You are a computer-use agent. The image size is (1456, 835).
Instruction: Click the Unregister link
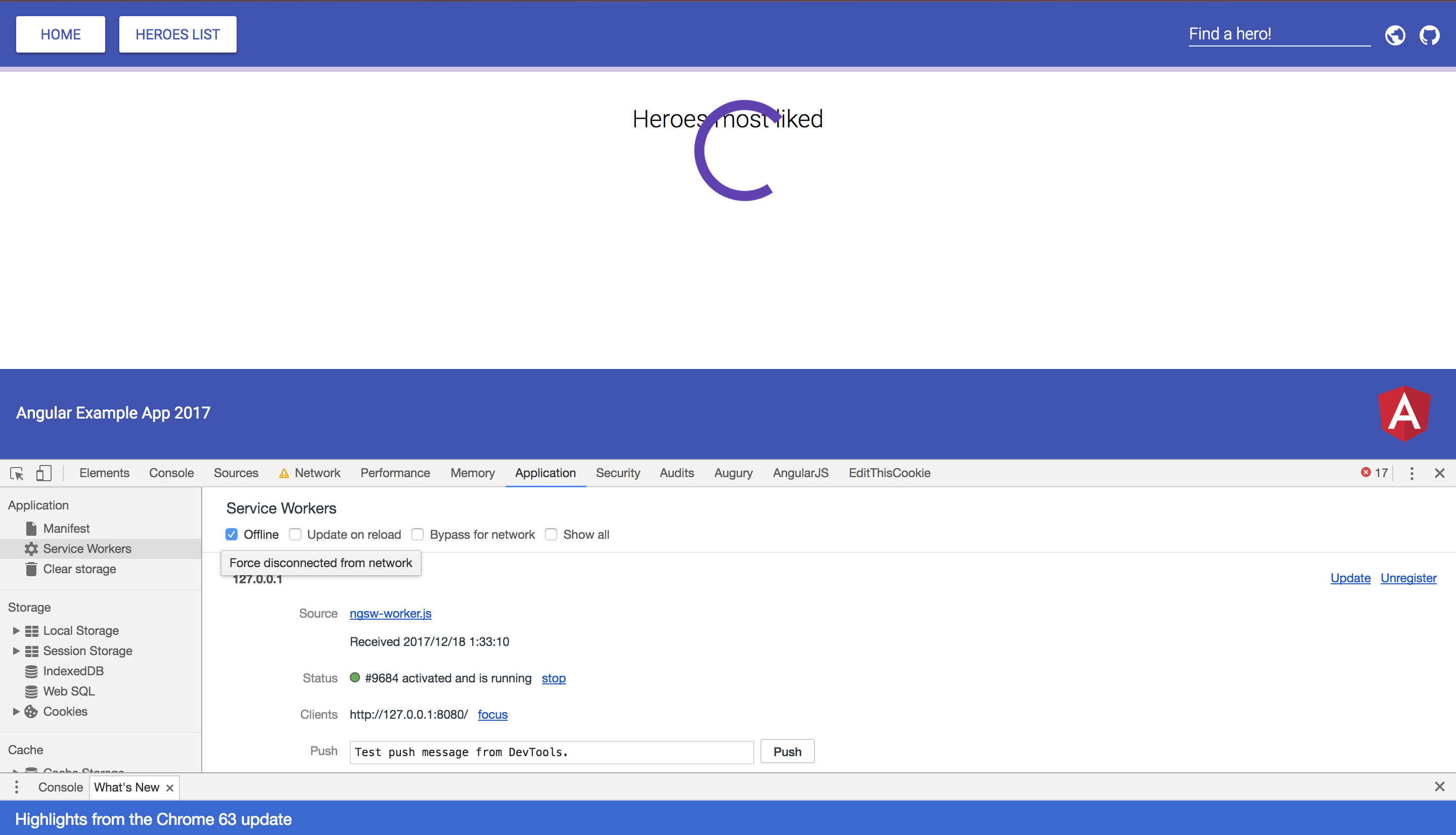1408,578
